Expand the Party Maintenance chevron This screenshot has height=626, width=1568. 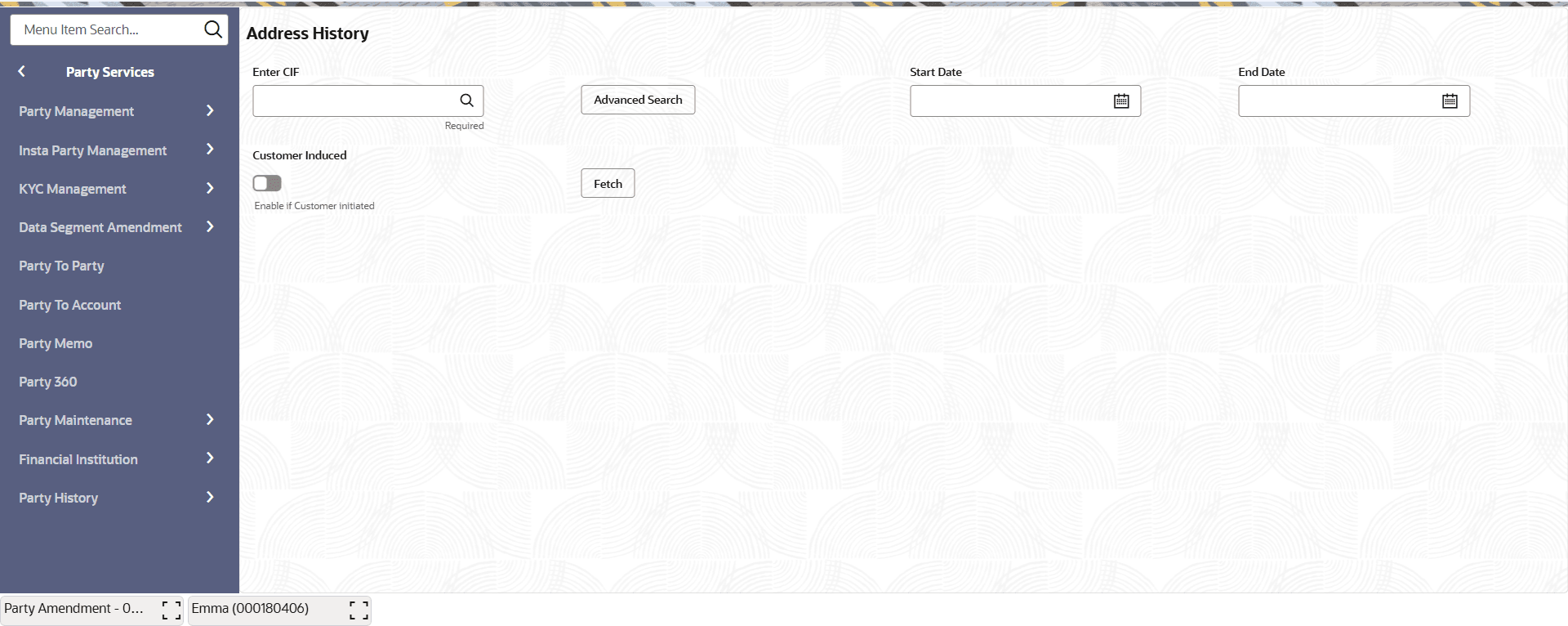[x=210, y=419]
